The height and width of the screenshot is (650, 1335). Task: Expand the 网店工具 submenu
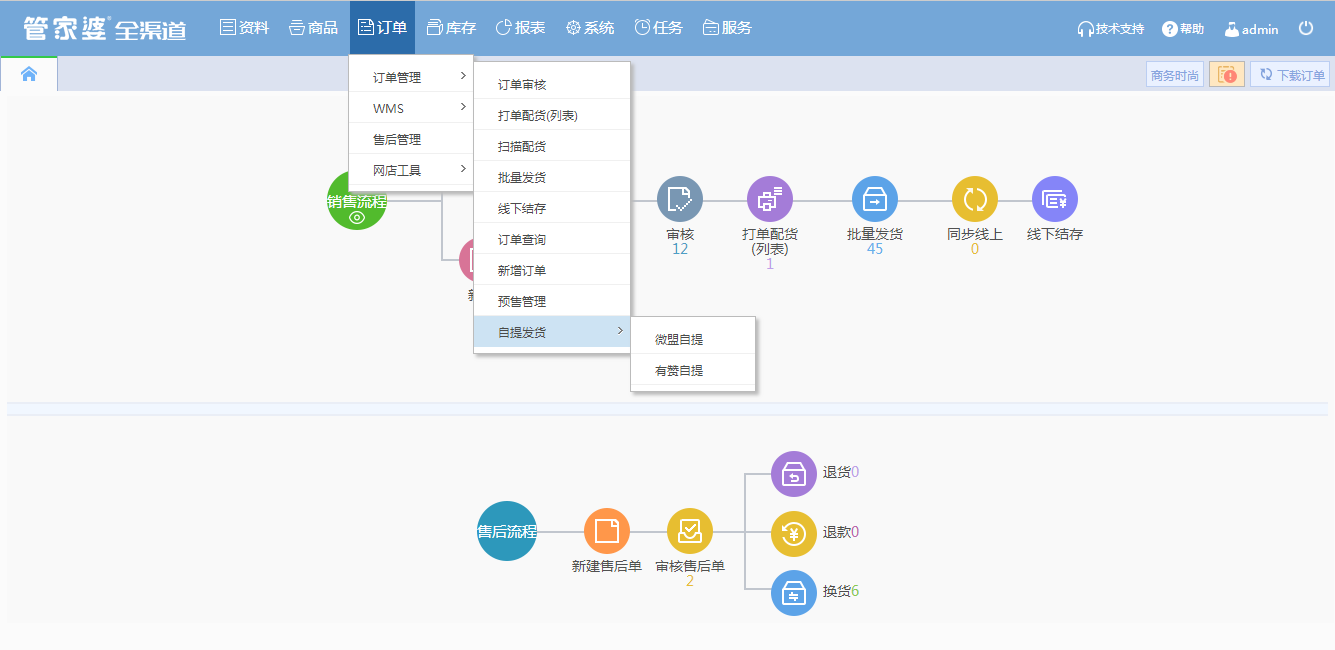(x=410, y=170)
